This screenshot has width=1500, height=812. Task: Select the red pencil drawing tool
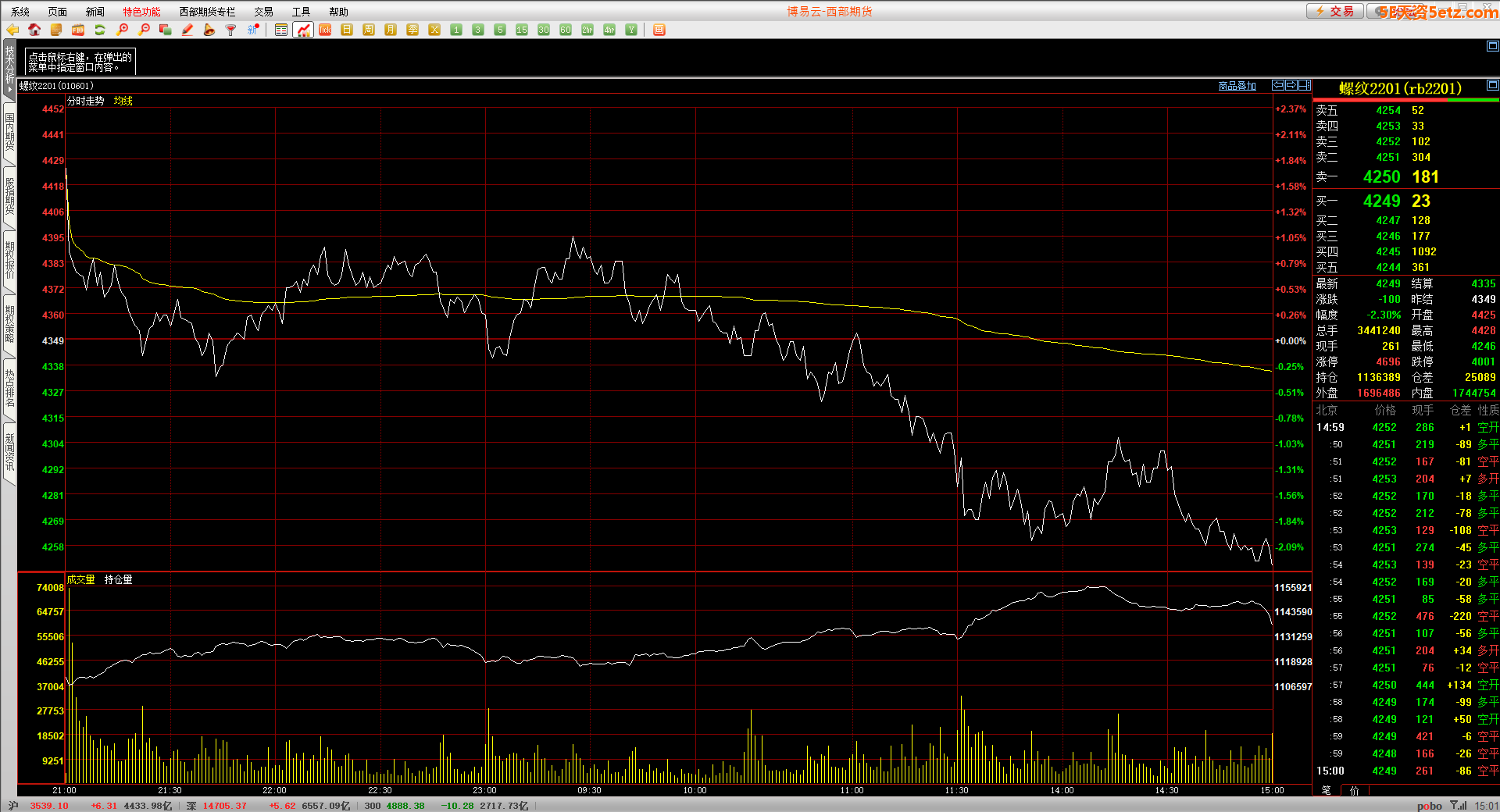187,30
